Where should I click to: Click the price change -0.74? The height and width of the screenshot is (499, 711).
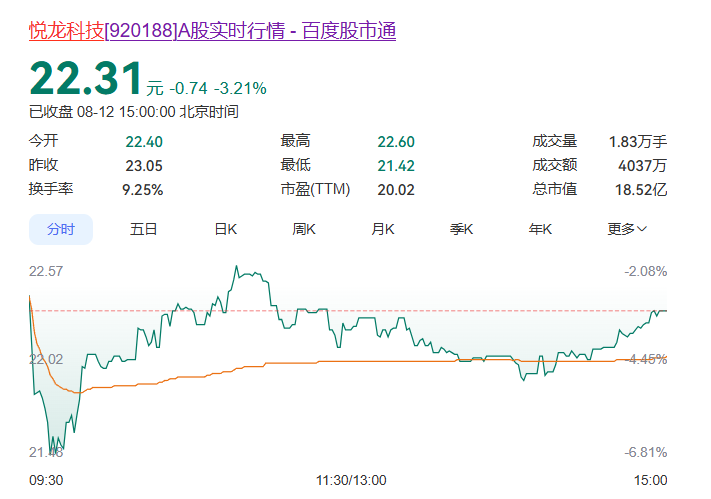click(189, 88)
